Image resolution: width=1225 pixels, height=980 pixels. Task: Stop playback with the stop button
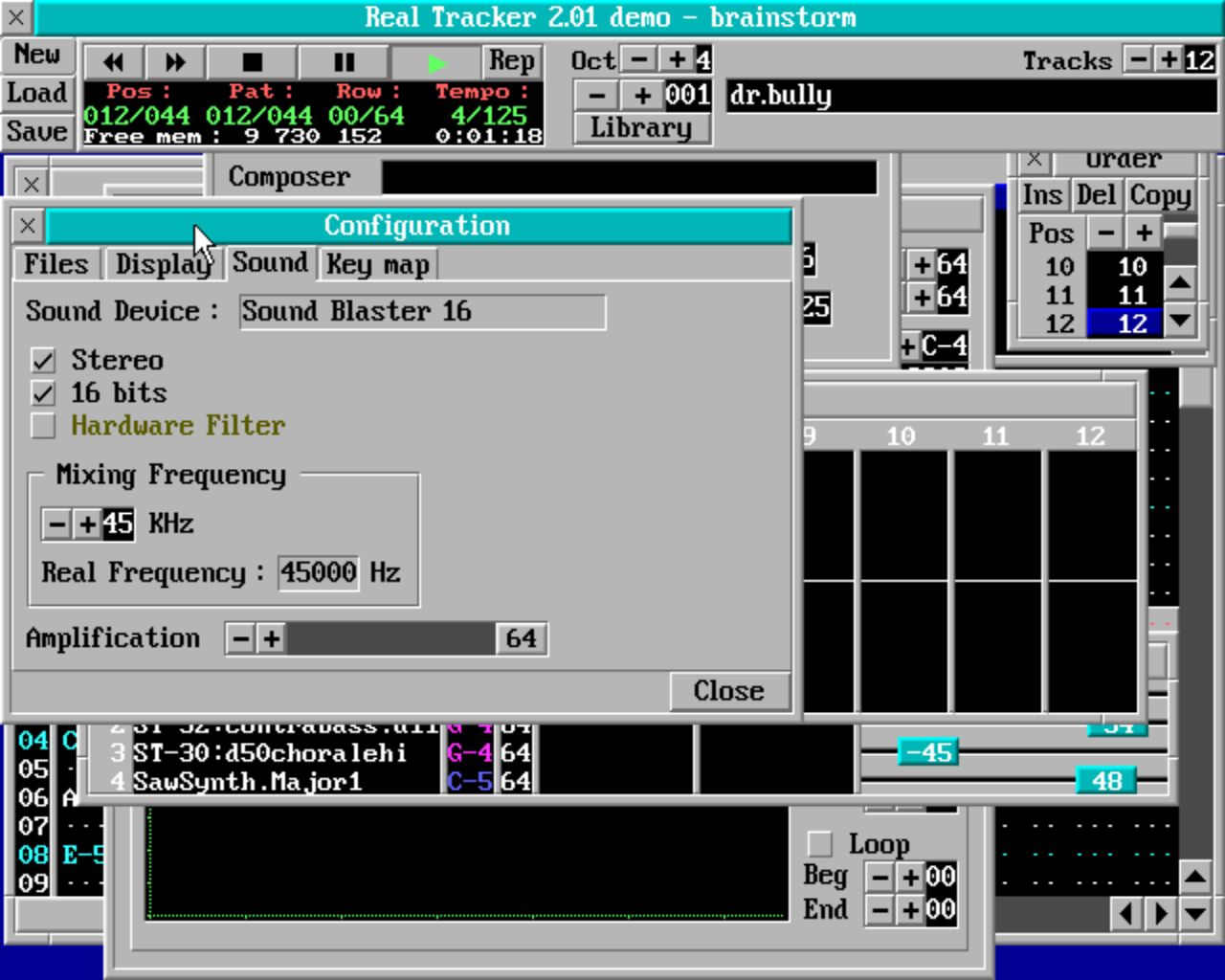pos(252,62)
